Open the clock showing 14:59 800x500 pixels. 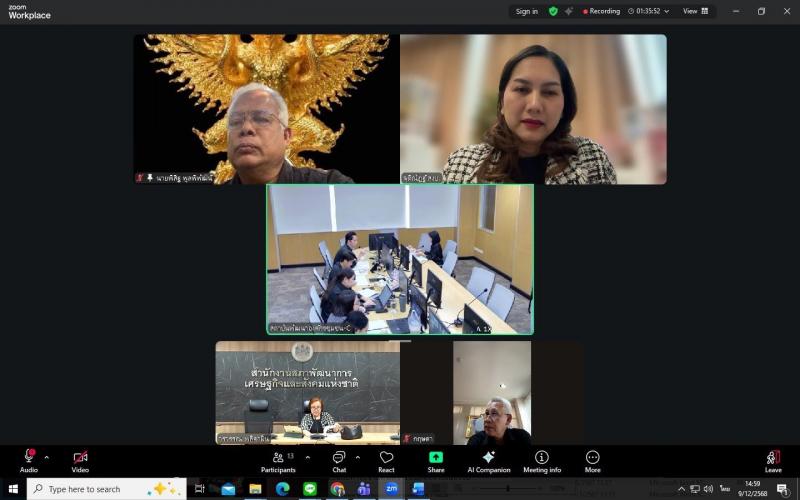(x=753, y=489)
